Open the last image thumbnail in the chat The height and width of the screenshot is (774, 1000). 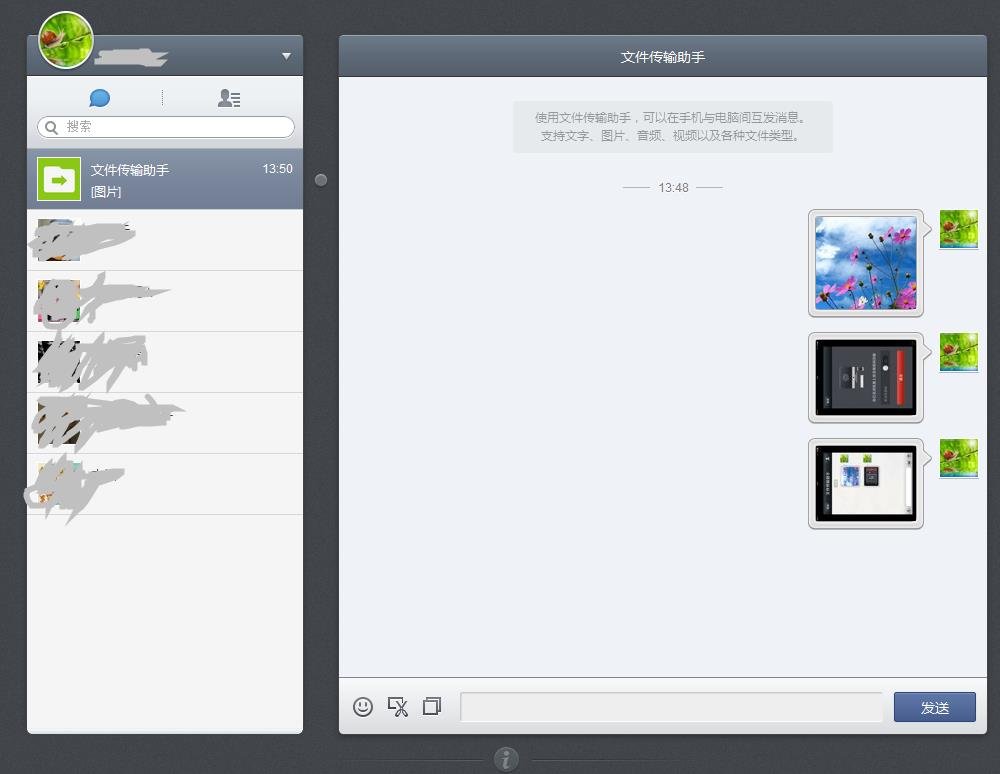(x=865, y=483)
